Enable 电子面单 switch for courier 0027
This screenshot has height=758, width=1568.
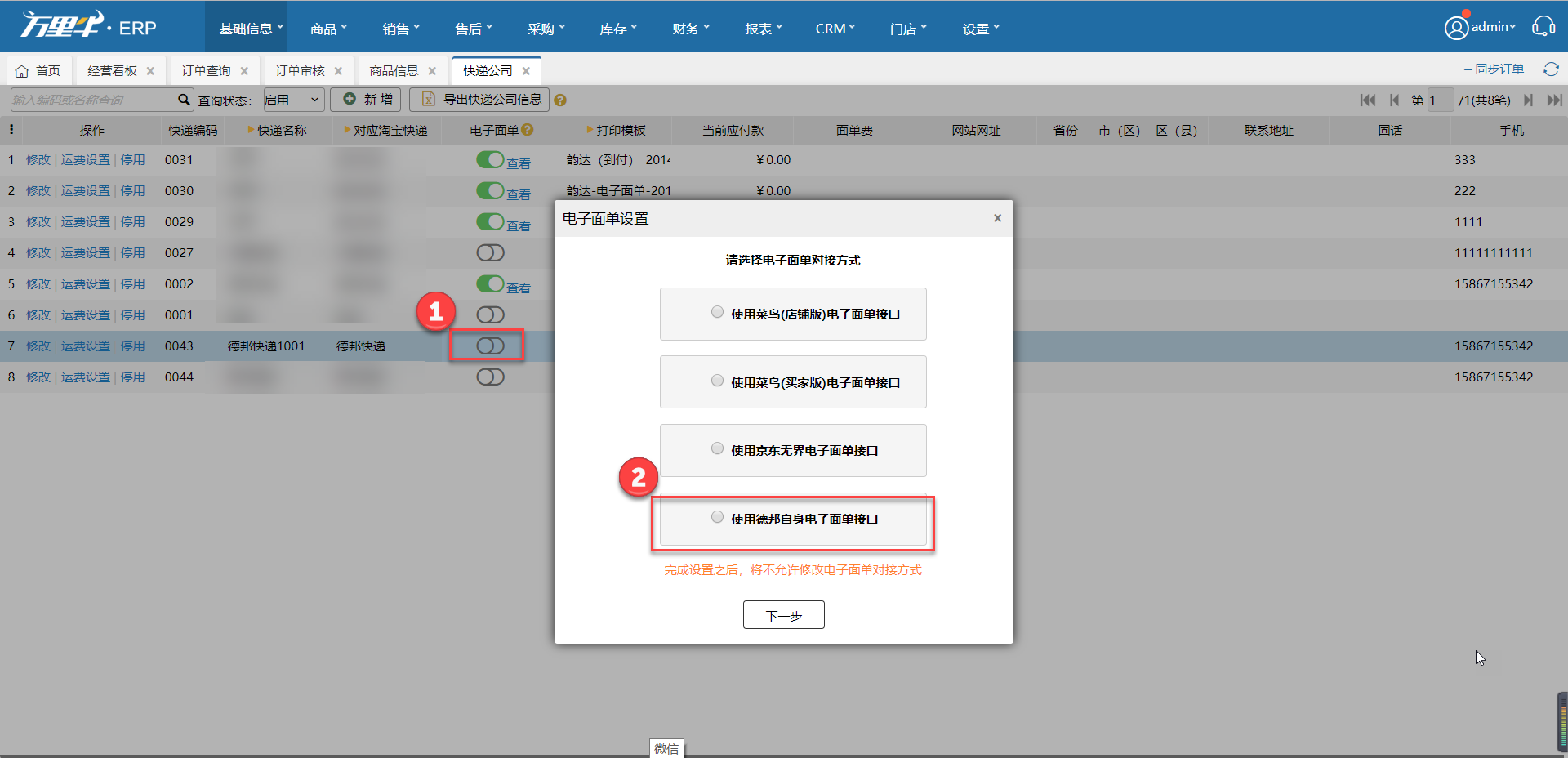click(490, 252)
